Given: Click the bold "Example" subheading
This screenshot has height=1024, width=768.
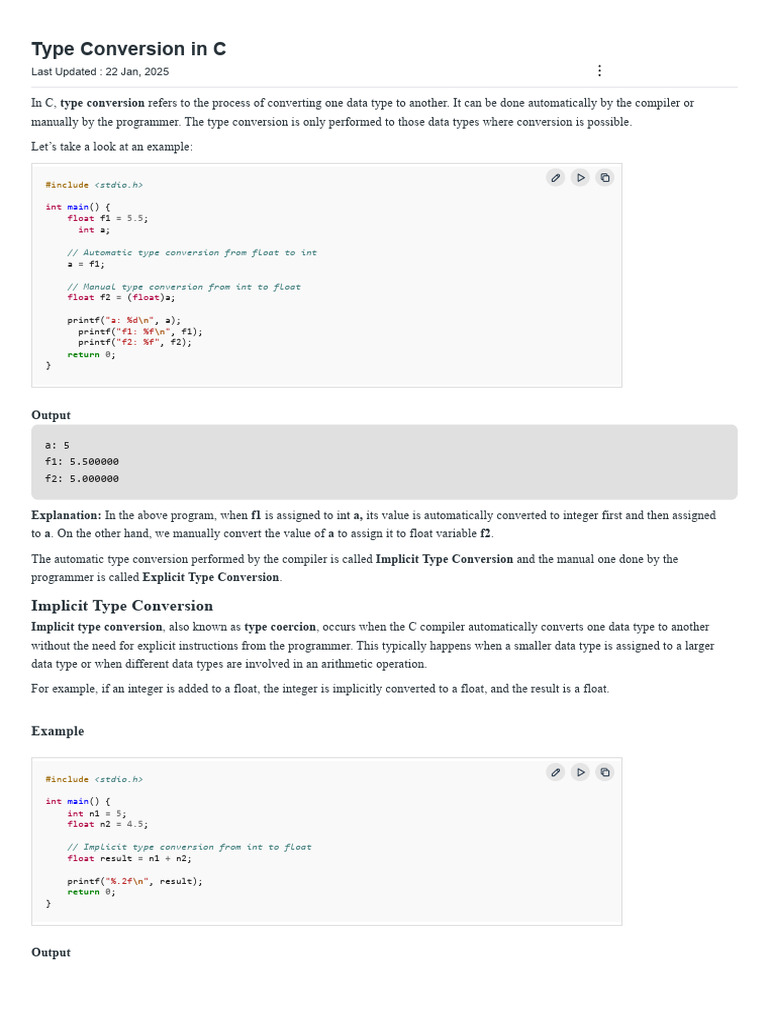Looking at the screenshot, I should [58, 731].
